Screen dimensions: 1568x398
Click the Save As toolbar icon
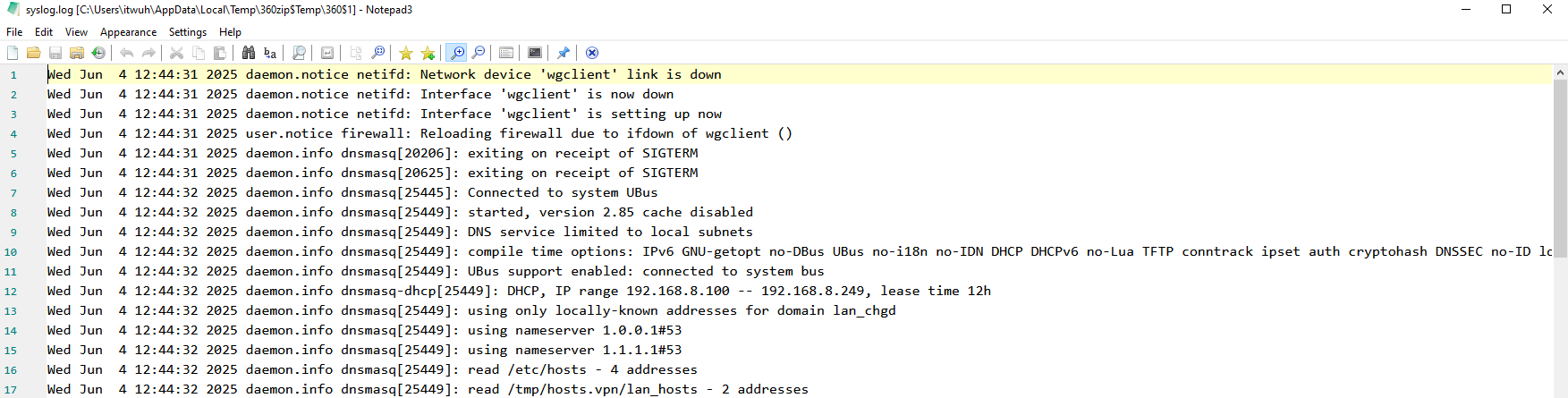(77, 53)
